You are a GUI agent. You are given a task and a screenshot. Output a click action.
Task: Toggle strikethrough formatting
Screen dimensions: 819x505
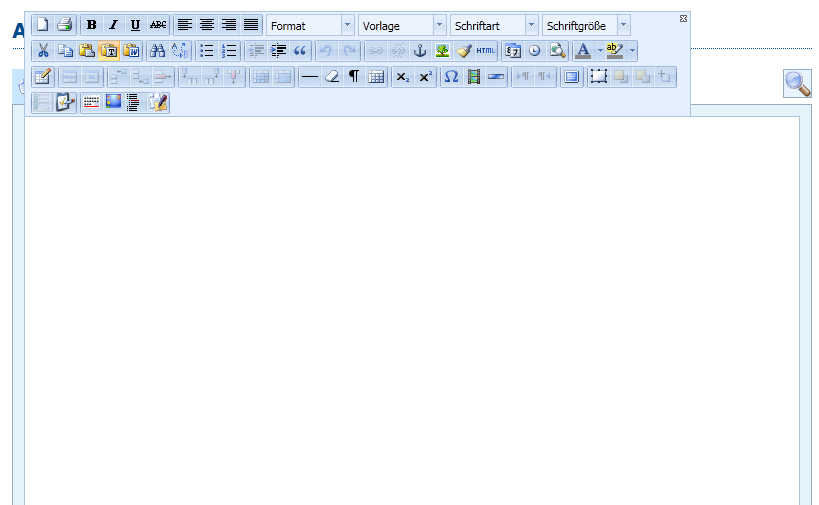(158, 25)
